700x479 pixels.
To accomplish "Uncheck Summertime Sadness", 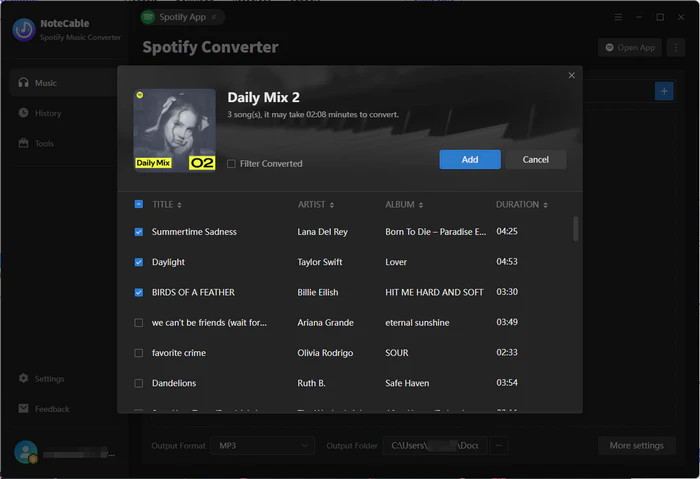I will (139, 232).
